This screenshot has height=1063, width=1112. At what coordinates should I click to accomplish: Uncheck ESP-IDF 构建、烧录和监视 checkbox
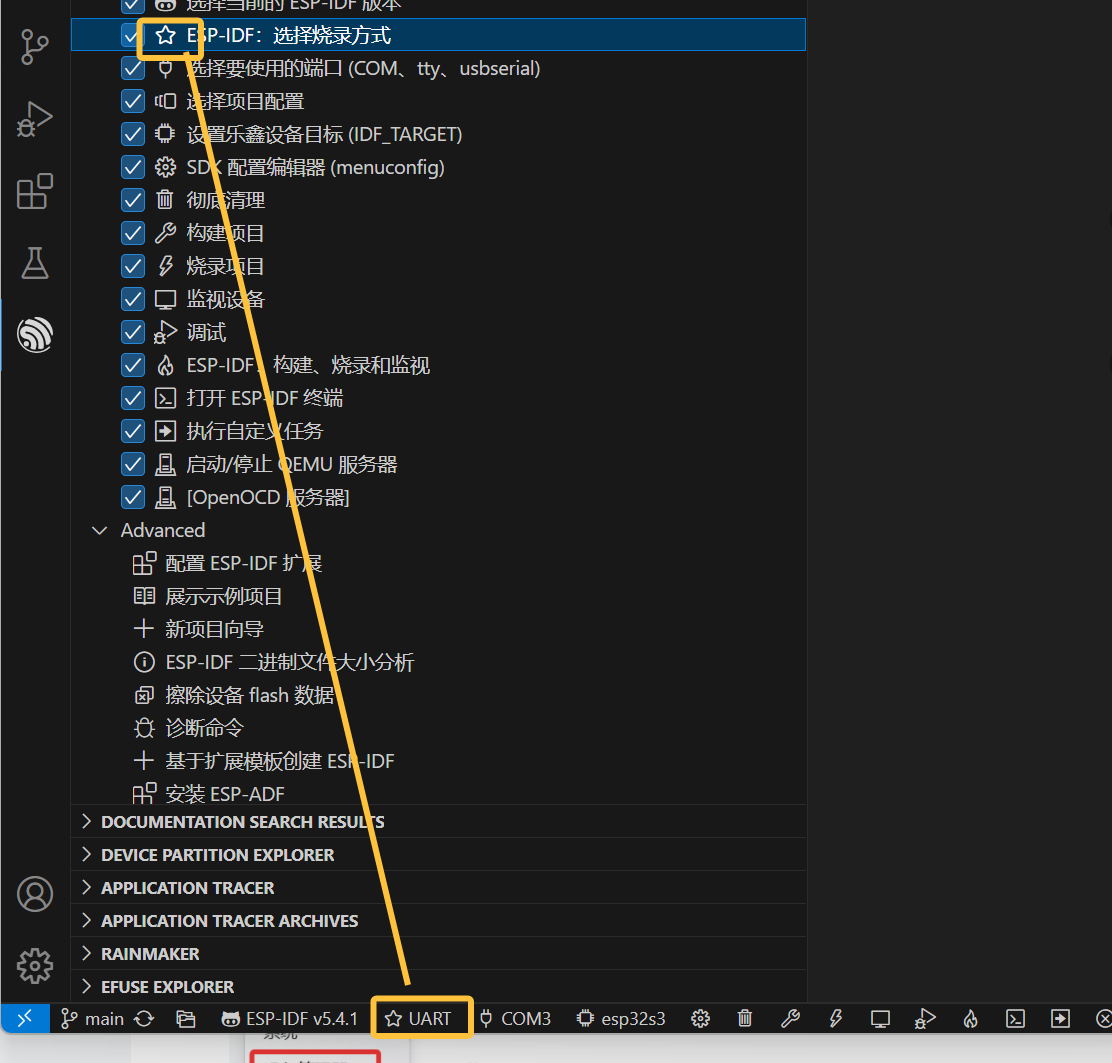coord(133,365)
